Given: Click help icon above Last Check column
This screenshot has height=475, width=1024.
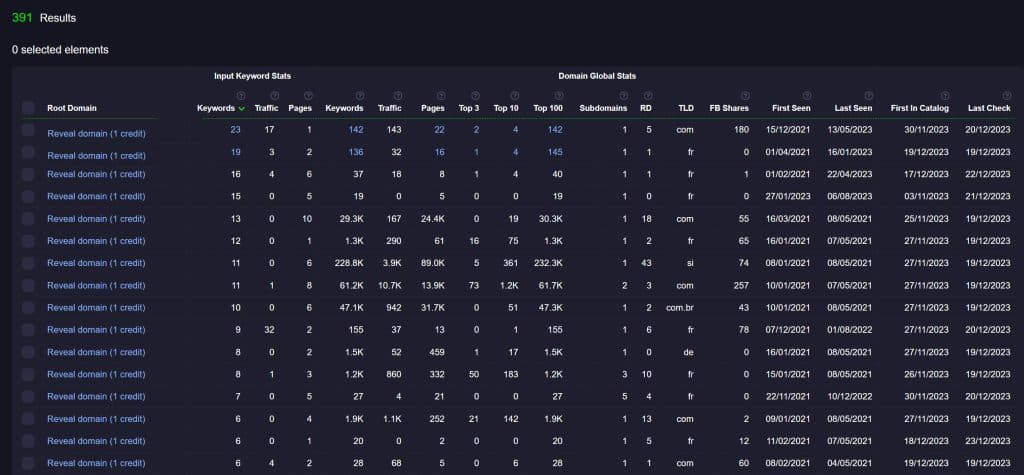Looking at the screenshot, I should click(1006, 96).
